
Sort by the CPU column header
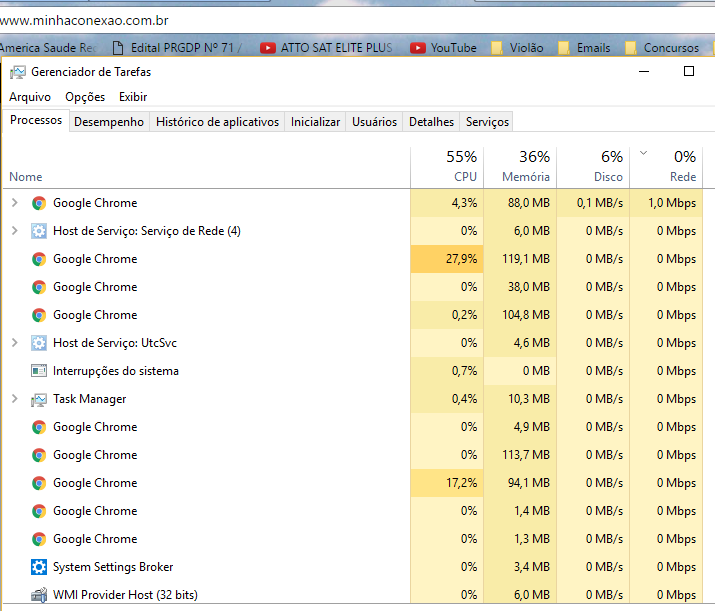(x=447, y=167)
